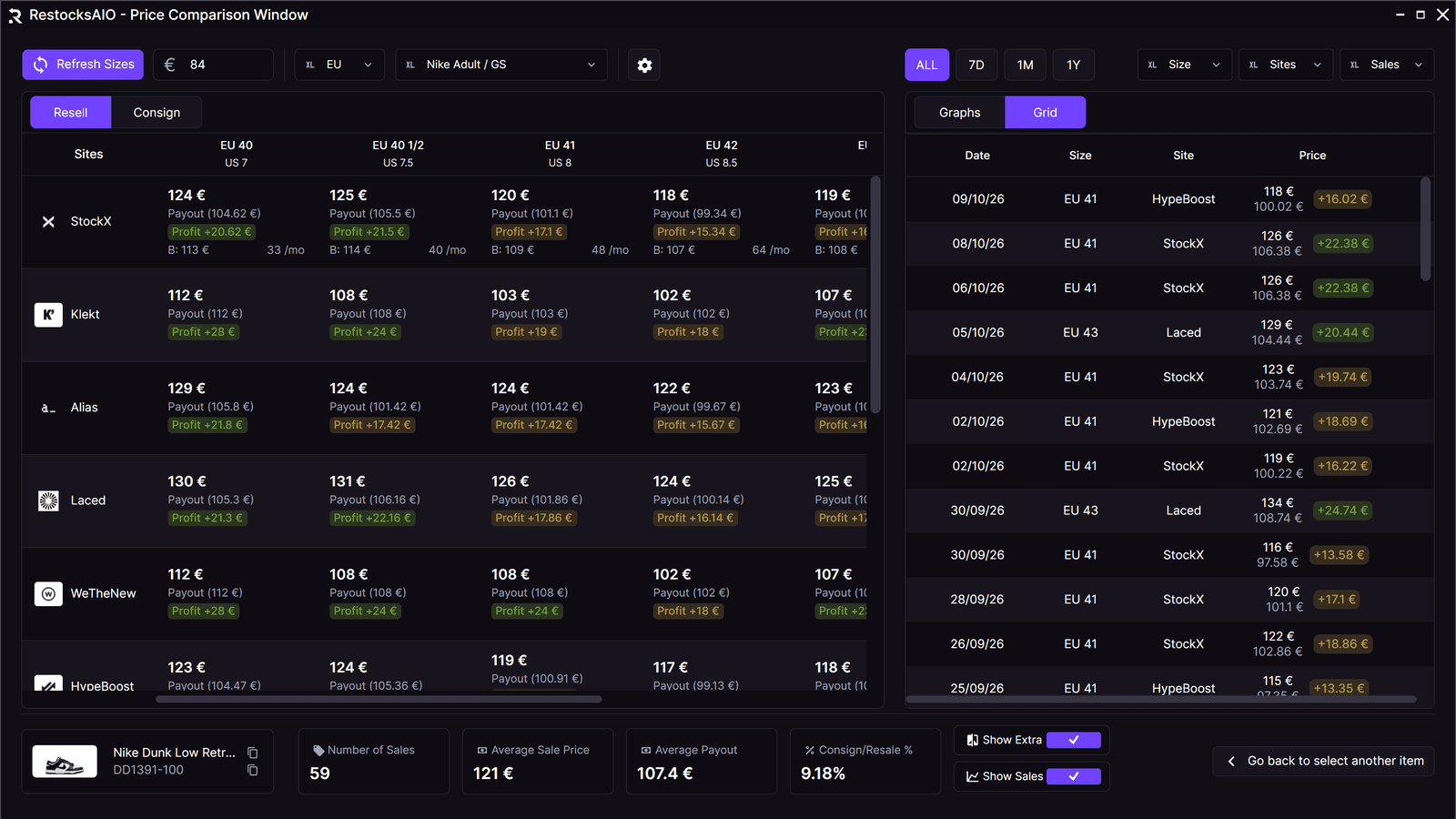
Task: Switch to the Consign tab
Action: tap(157, 113)
